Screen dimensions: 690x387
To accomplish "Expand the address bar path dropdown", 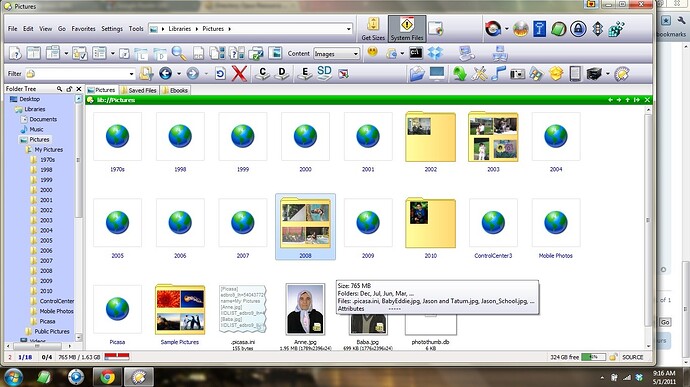I will pyautogui.click(x=349, y=29).
